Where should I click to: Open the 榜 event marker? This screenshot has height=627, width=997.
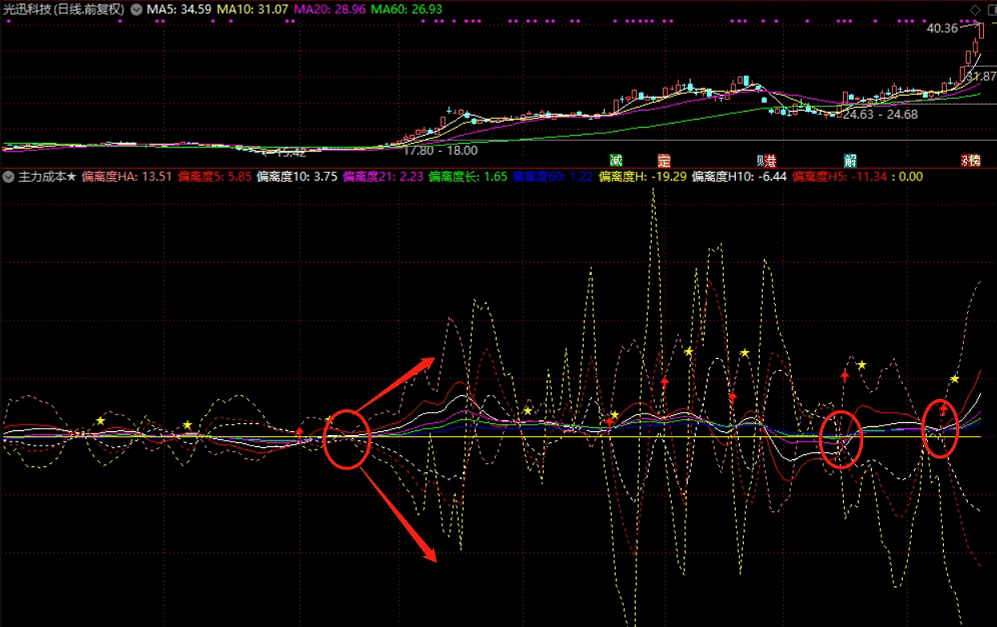tap(974, 160)
